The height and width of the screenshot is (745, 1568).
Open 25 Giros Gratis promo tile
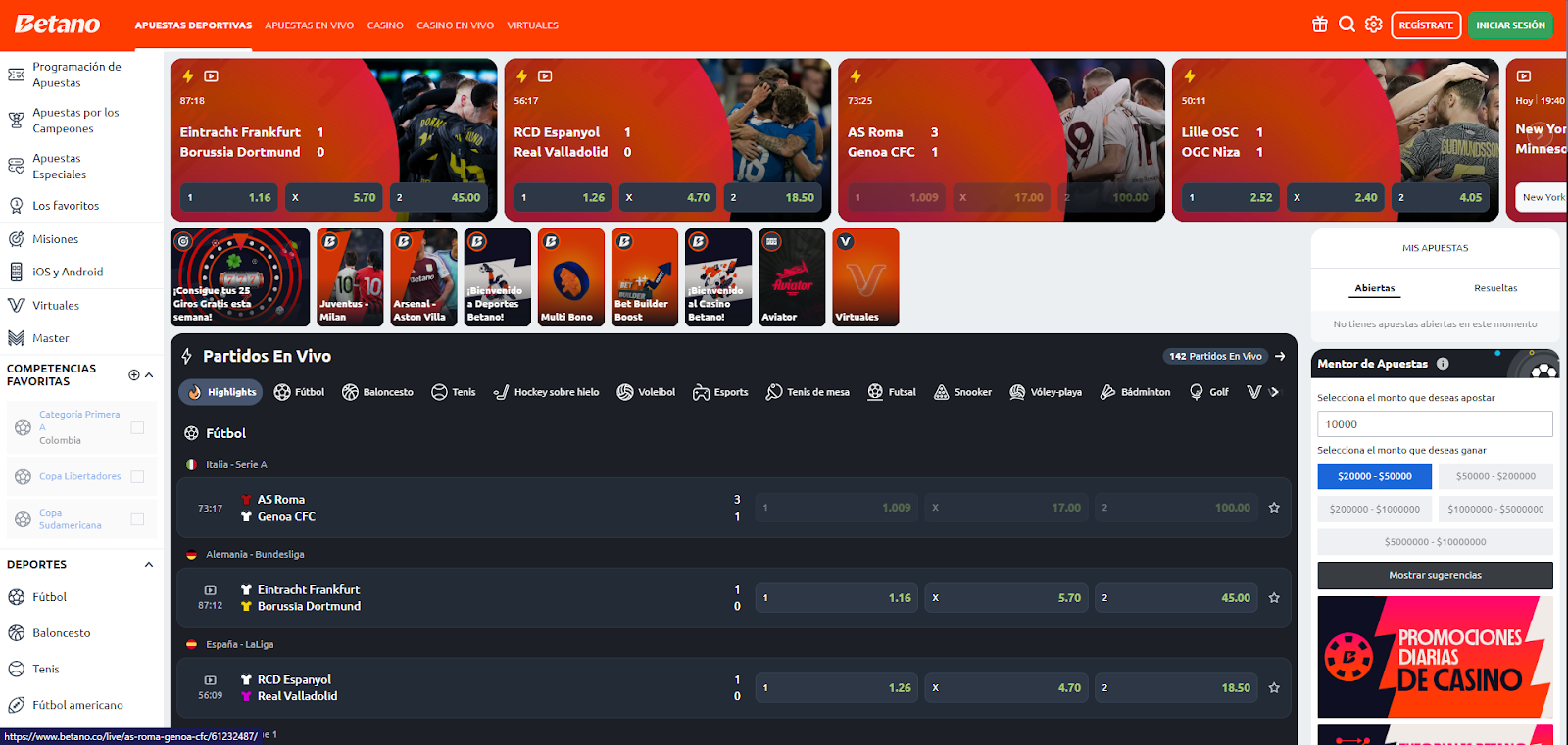(x=240, y=277)
